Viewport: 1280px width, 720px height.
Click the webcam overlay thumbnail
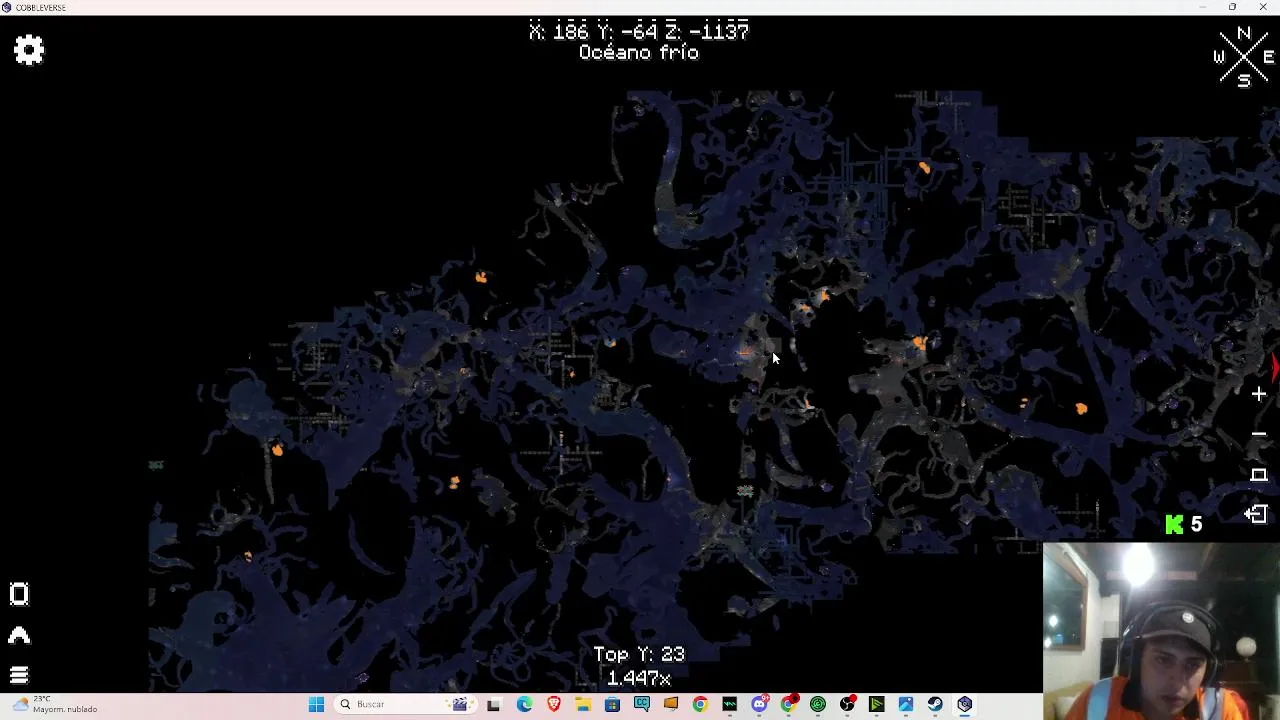pos(1161,631)
